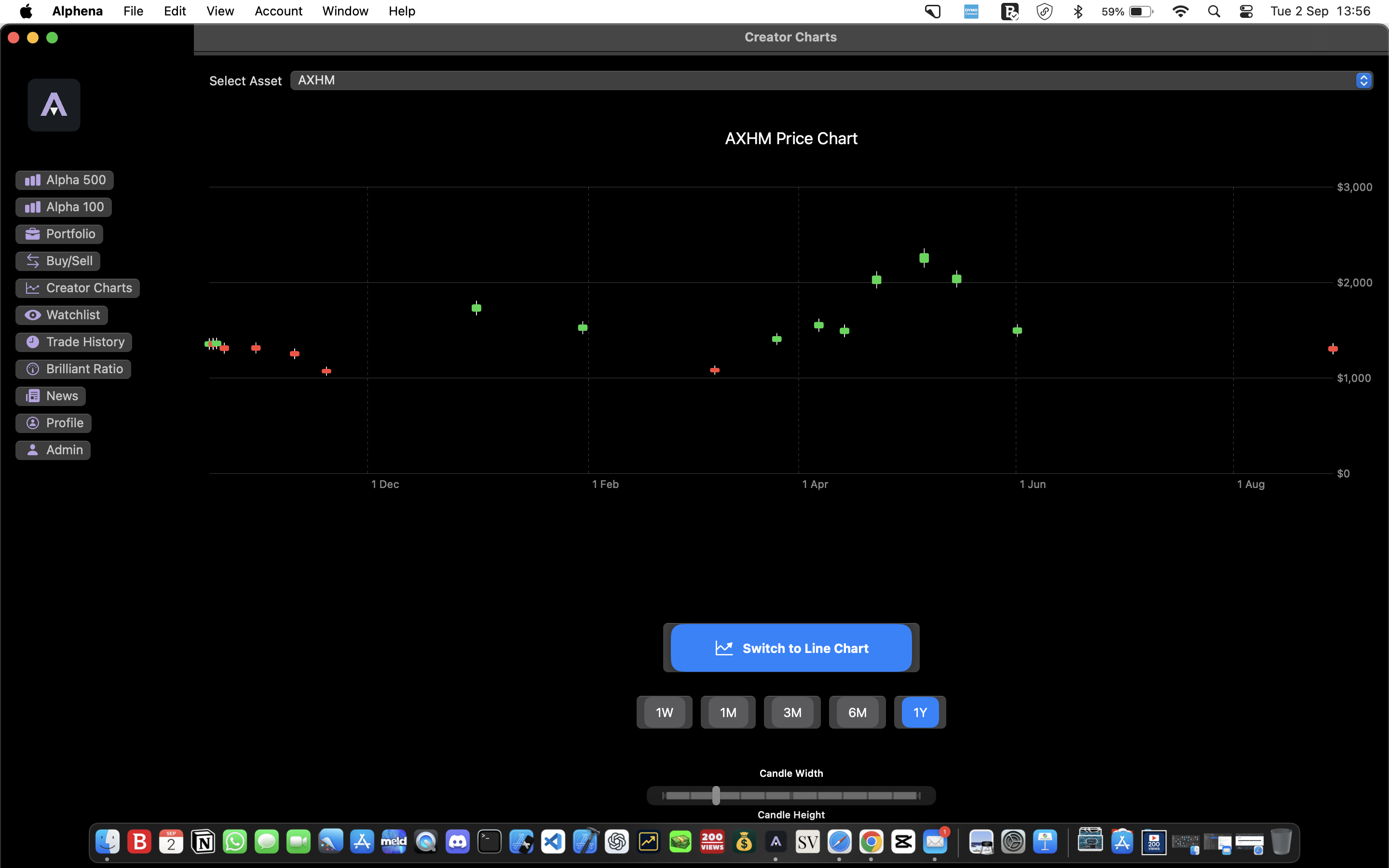
Task: Click the red candle at far right
Action: click(1333, 349)
